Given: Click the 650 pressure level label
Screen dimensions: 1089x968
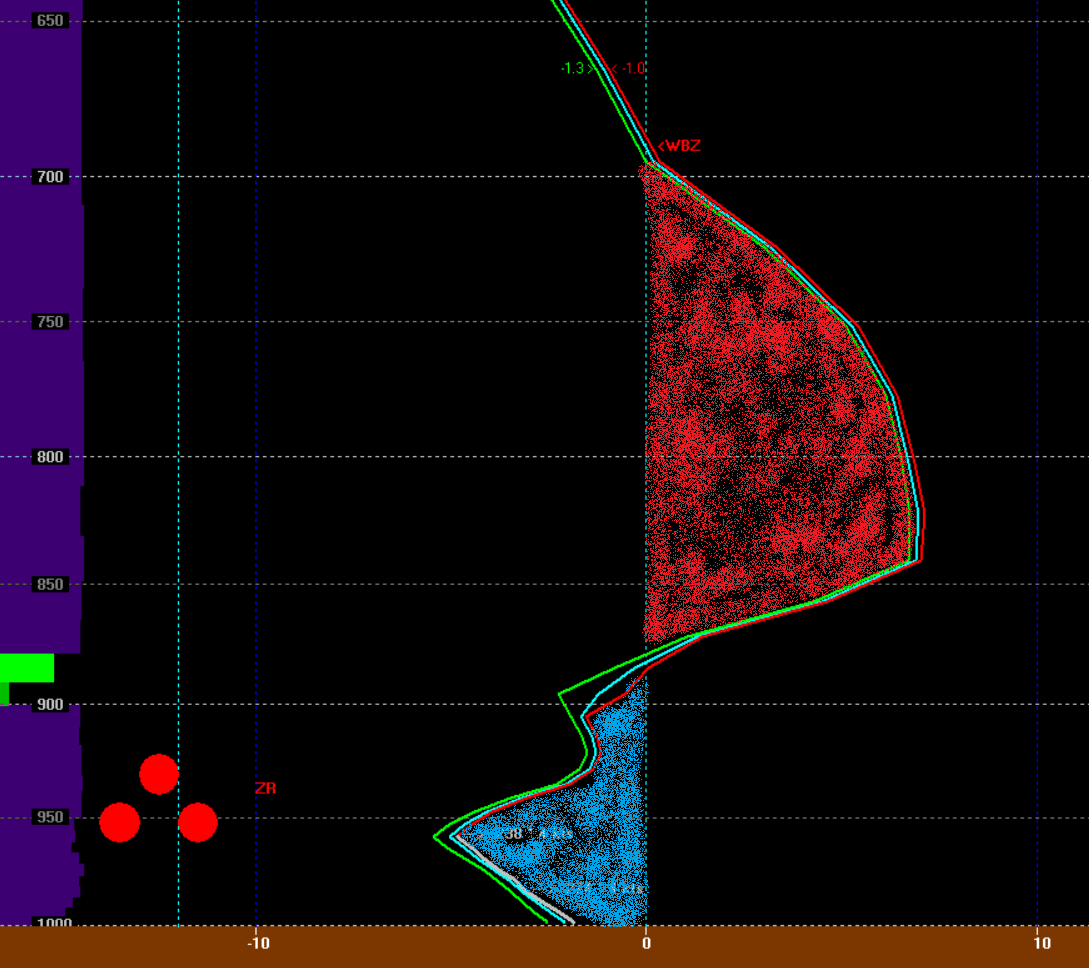Looking at the screenshot, I should tap(49, 20).
